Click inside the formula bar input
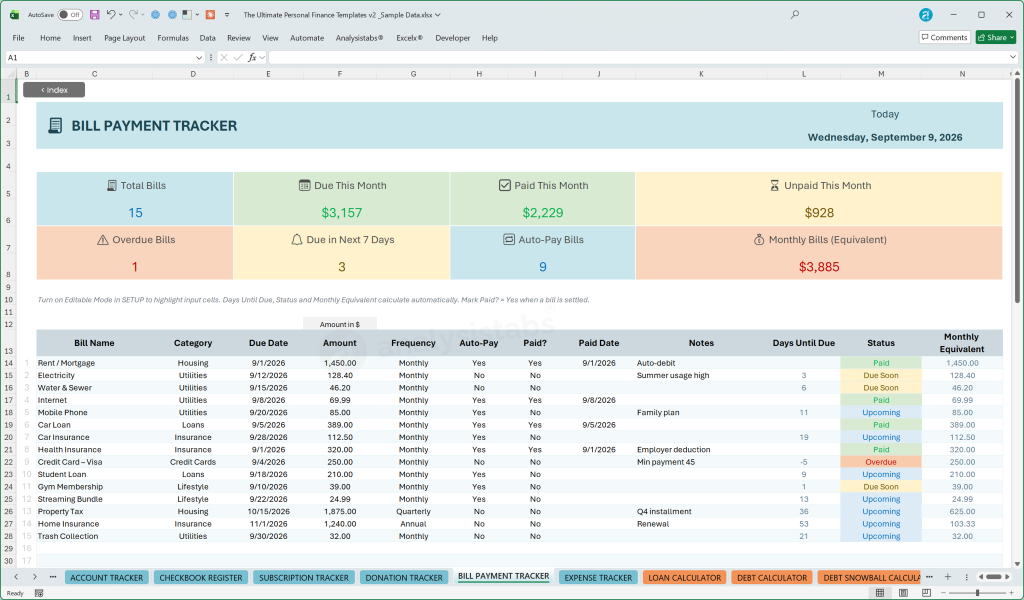1024x600 pixels. point(639,57)
